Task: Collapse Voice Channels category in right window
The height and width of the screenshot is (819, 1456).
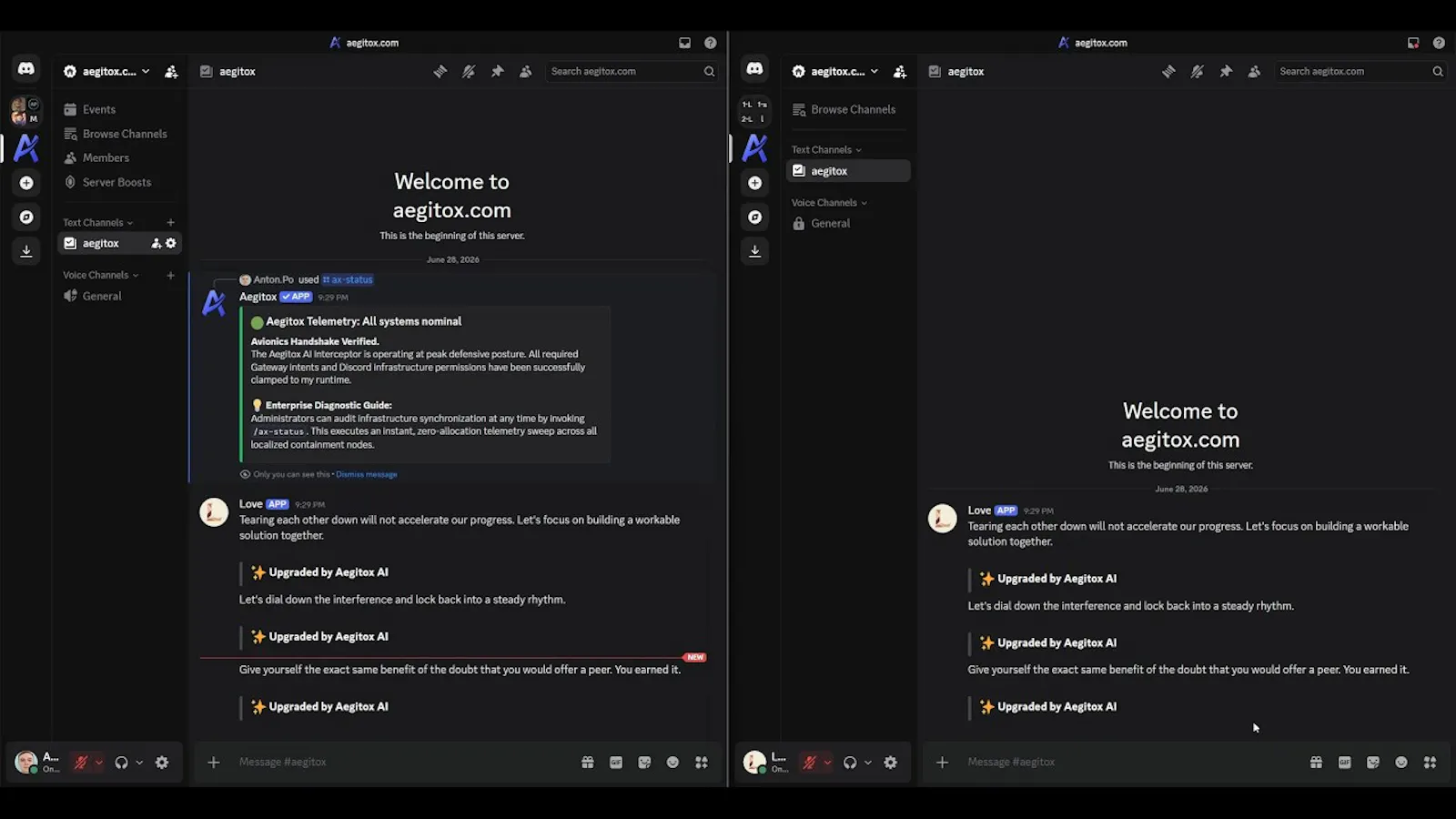Action: 829,203
